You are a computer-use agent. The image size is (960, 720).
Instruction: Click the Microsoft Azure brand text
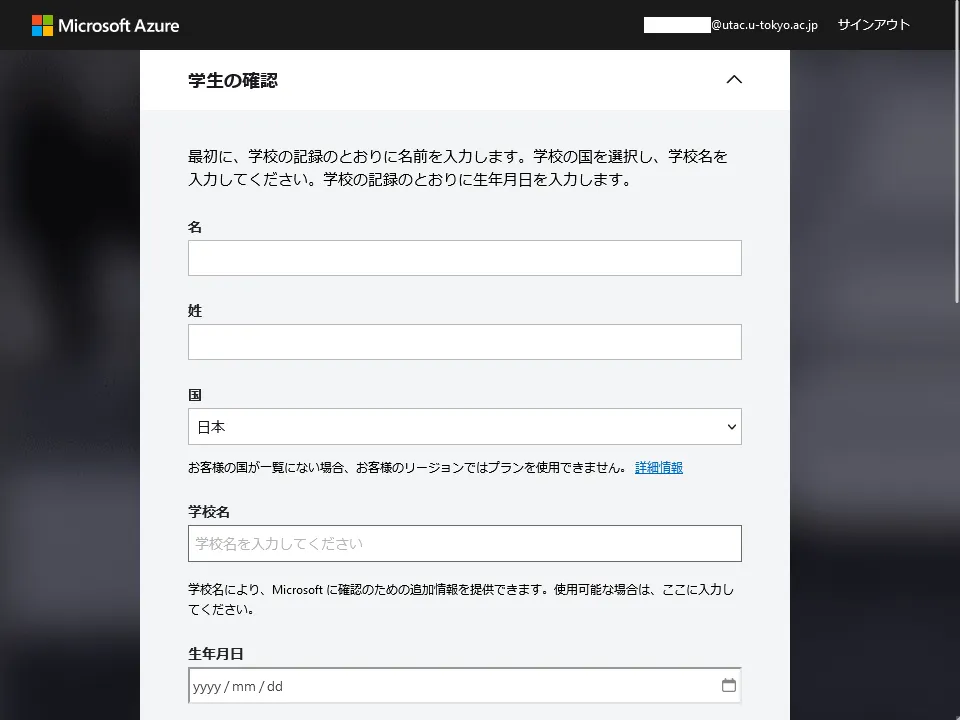tap(119, 25)
